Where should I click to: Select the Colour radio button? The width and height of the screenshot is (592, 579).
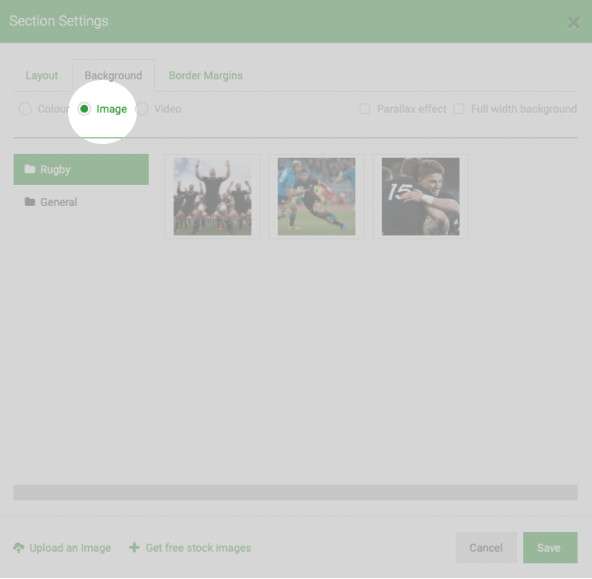(x=25, y=109)
